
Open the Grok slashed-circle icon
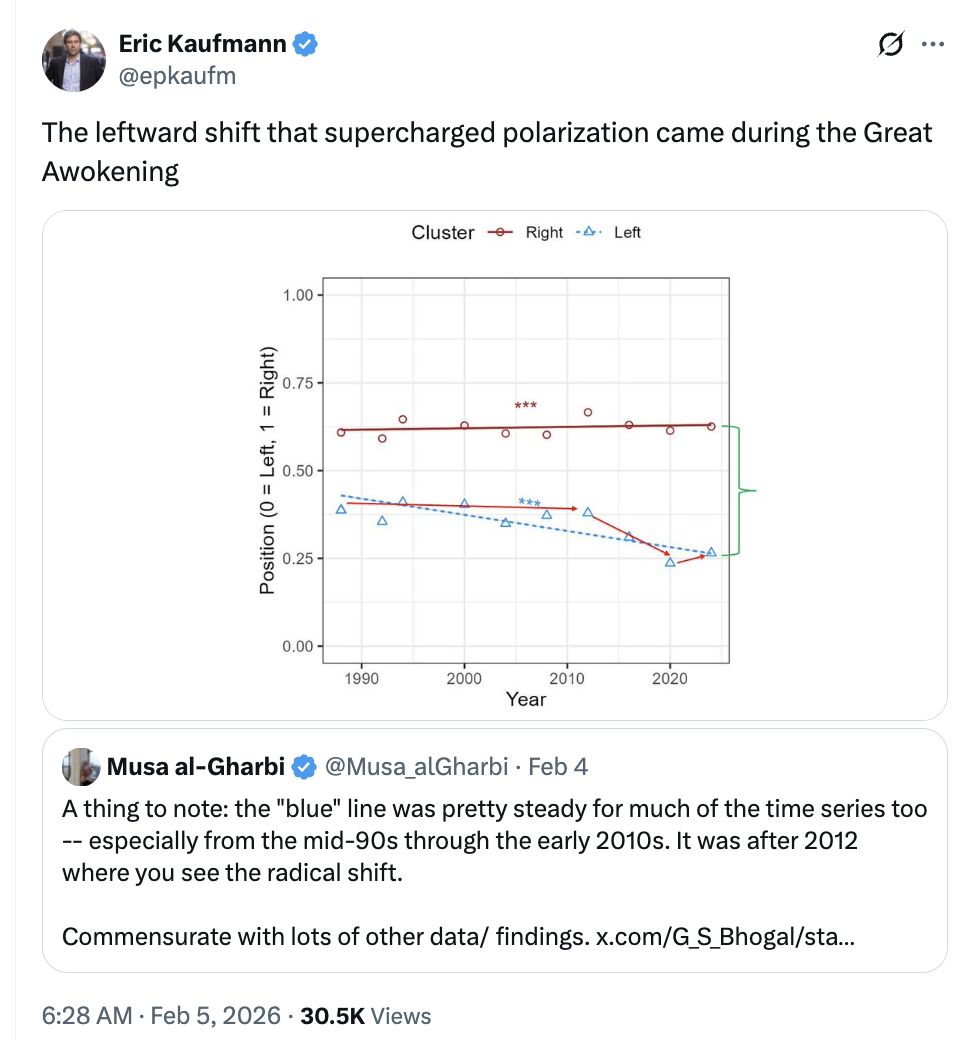coord(890,45)
